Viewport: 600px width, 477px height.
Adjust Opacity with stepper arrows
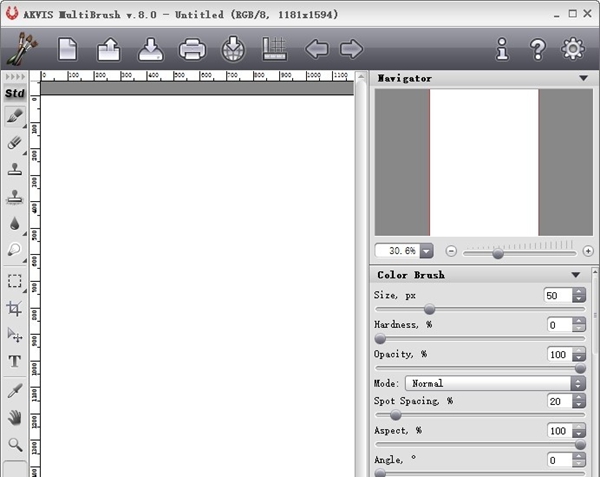tap(579, 354)
